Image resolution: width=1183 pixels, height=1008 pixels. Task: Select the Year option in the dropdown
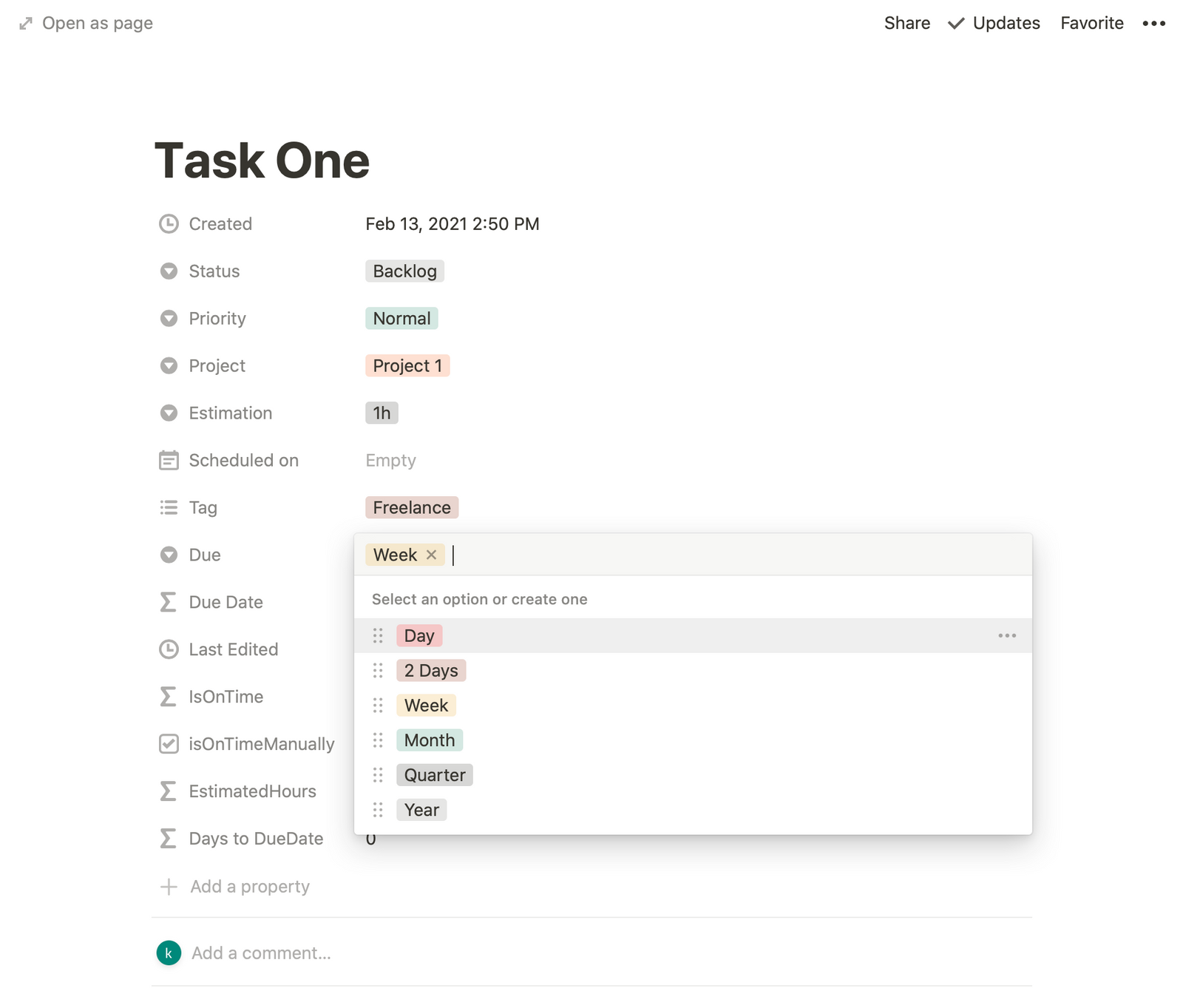click(421, 810)
